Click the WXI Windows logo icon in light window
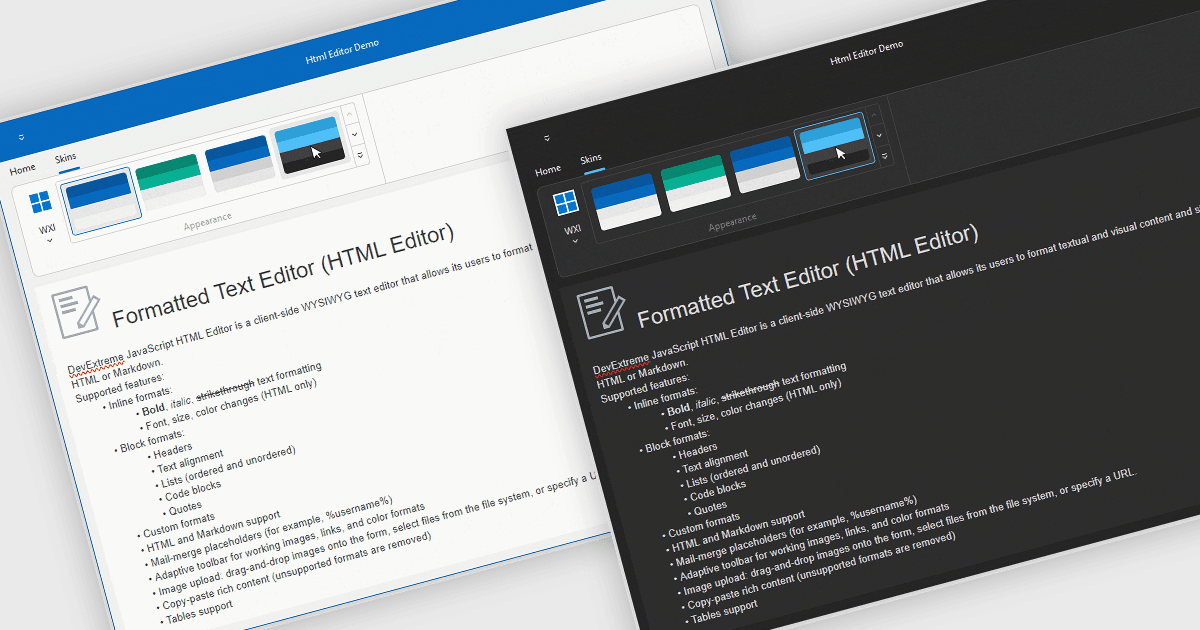 click(41, 203)
